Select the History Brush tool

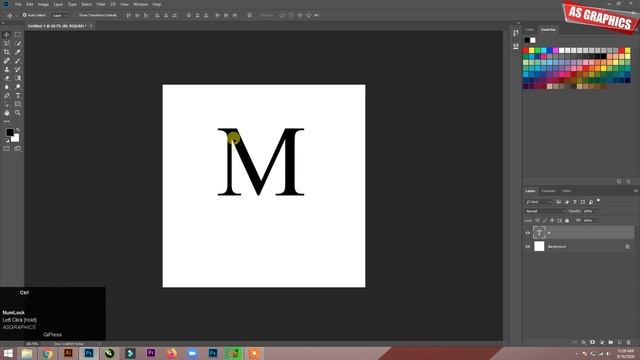click(x=18, y=69)
